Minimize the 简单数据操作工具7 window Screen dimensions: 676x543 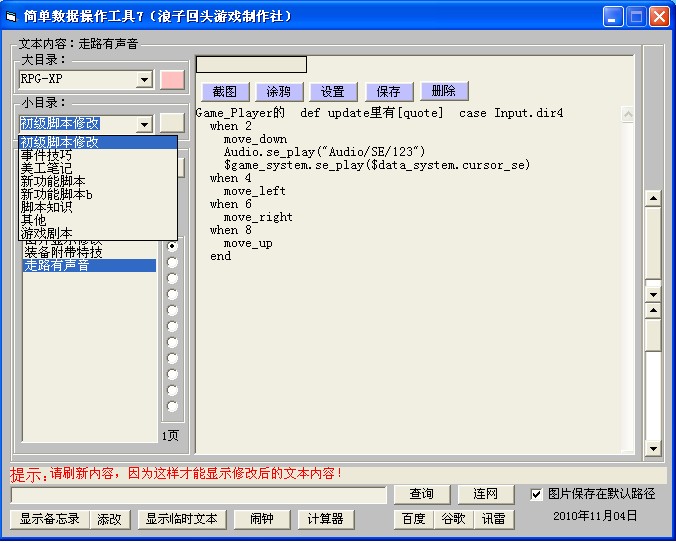click(x=613, y=17)
